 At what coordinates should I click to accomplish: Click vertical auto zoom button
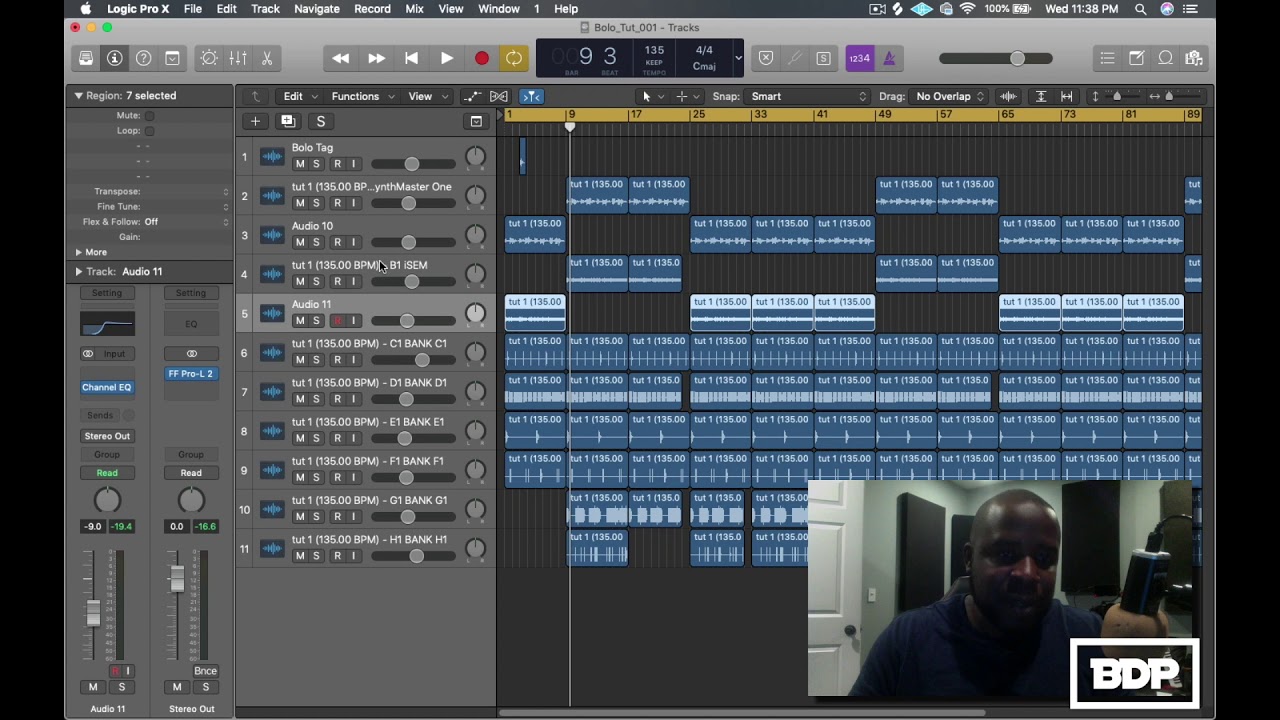click(1041, 96)
